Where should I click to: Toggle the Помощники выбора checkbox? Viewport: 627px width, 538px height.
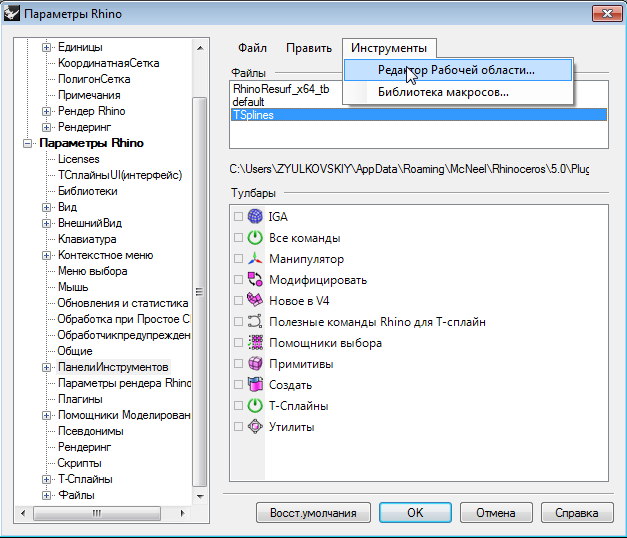point(238,343)
